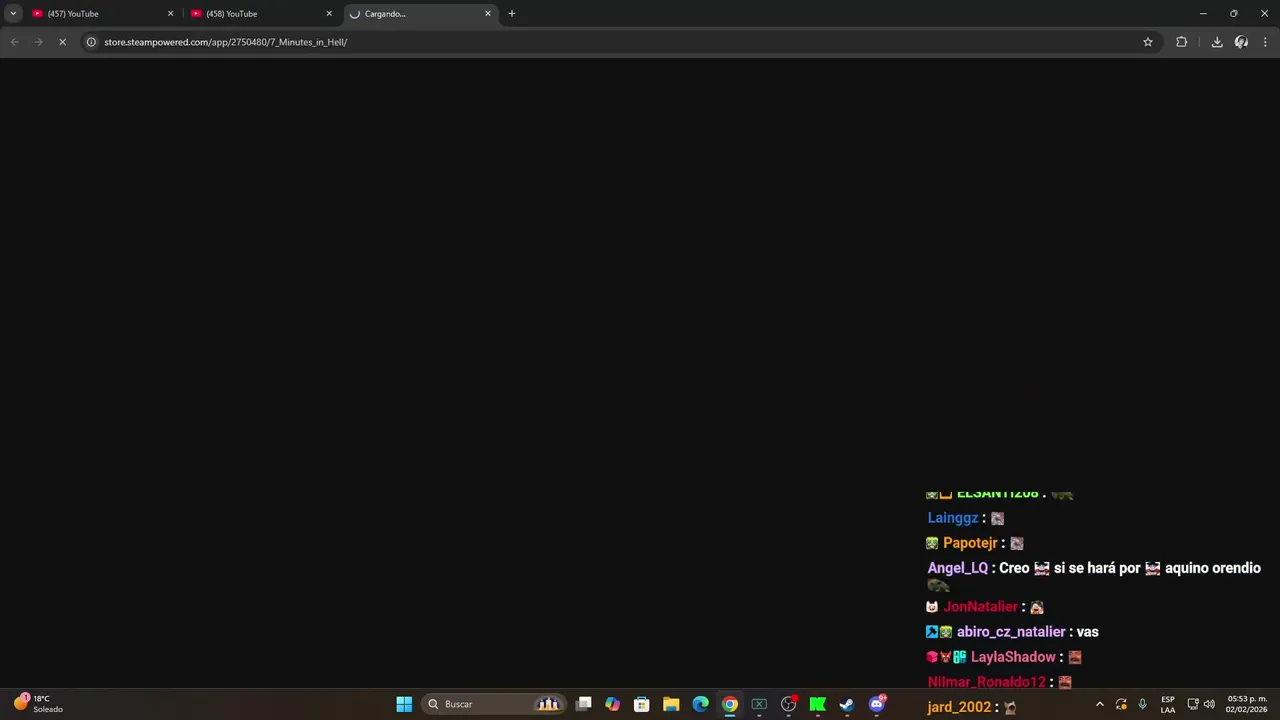Go forward in browser history
Image resolution: width=1280 pixels, height=720 pixels.
pyautogui.click(x=38, y=42)
